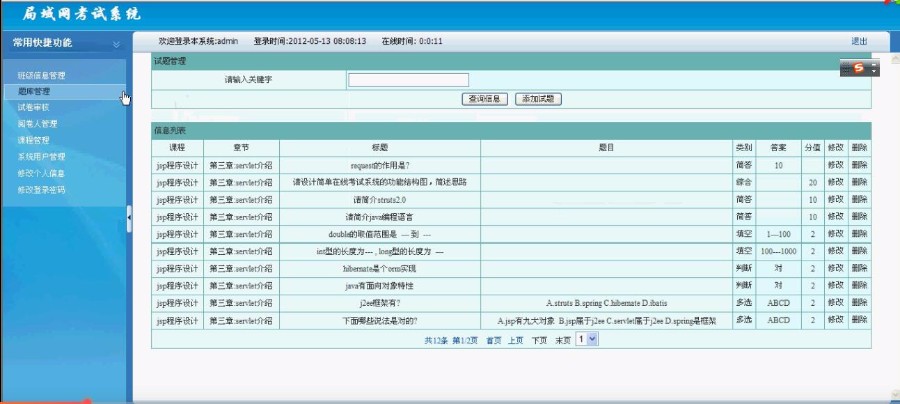This screenshot has height=404, width=900.
Task: Click 修改 for the request的作用是 row
Action: (835, 165)
